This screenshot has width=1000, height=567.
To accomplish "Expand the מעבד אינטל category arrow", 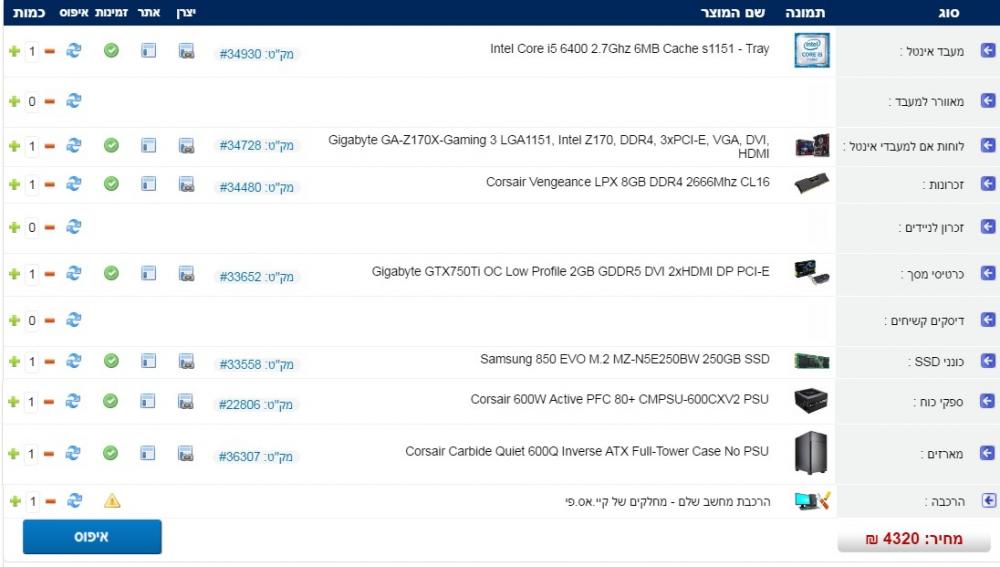I will [988, 50].
